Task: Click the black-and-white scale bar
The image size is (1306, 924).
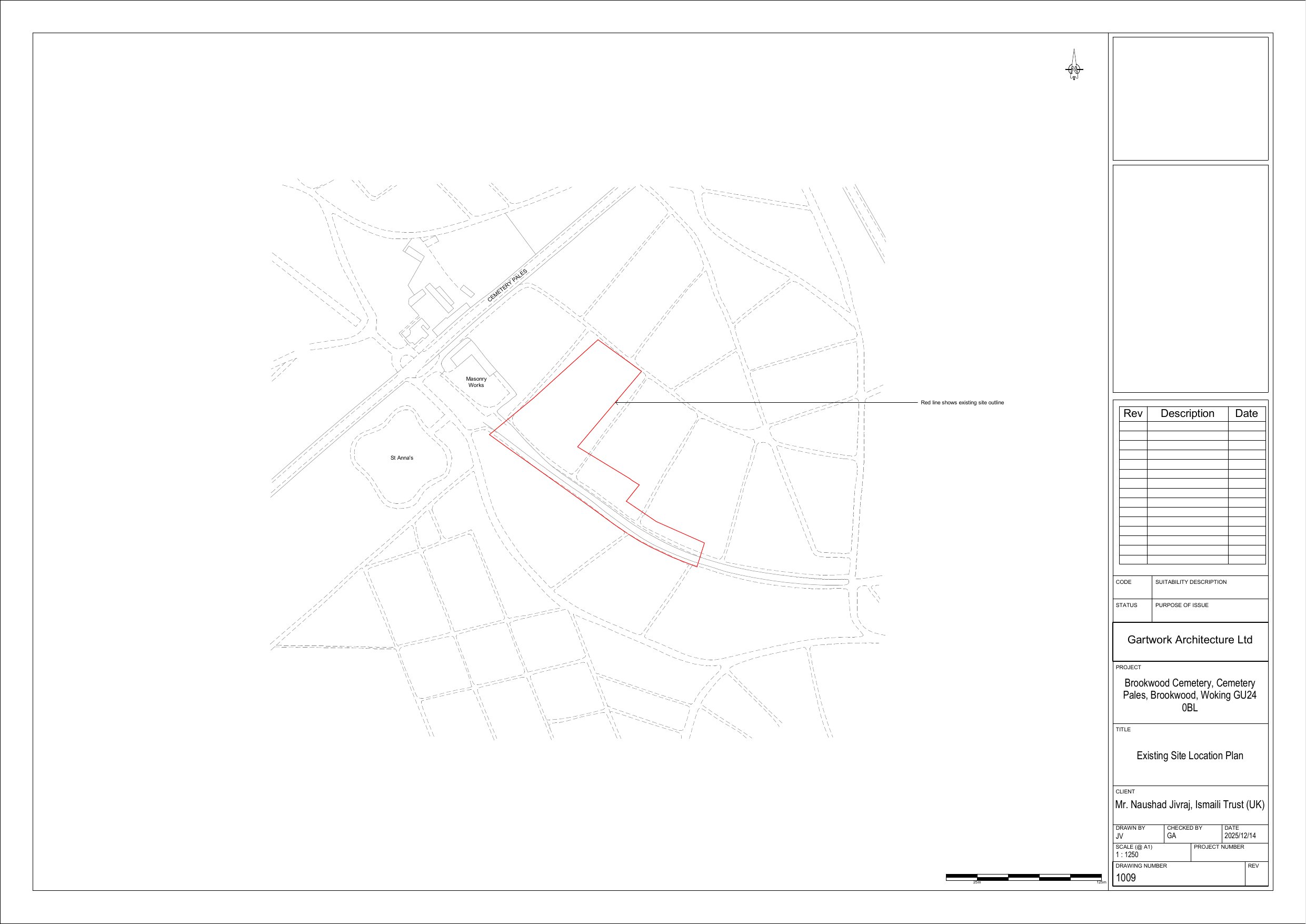Action: coord(1023,877)
